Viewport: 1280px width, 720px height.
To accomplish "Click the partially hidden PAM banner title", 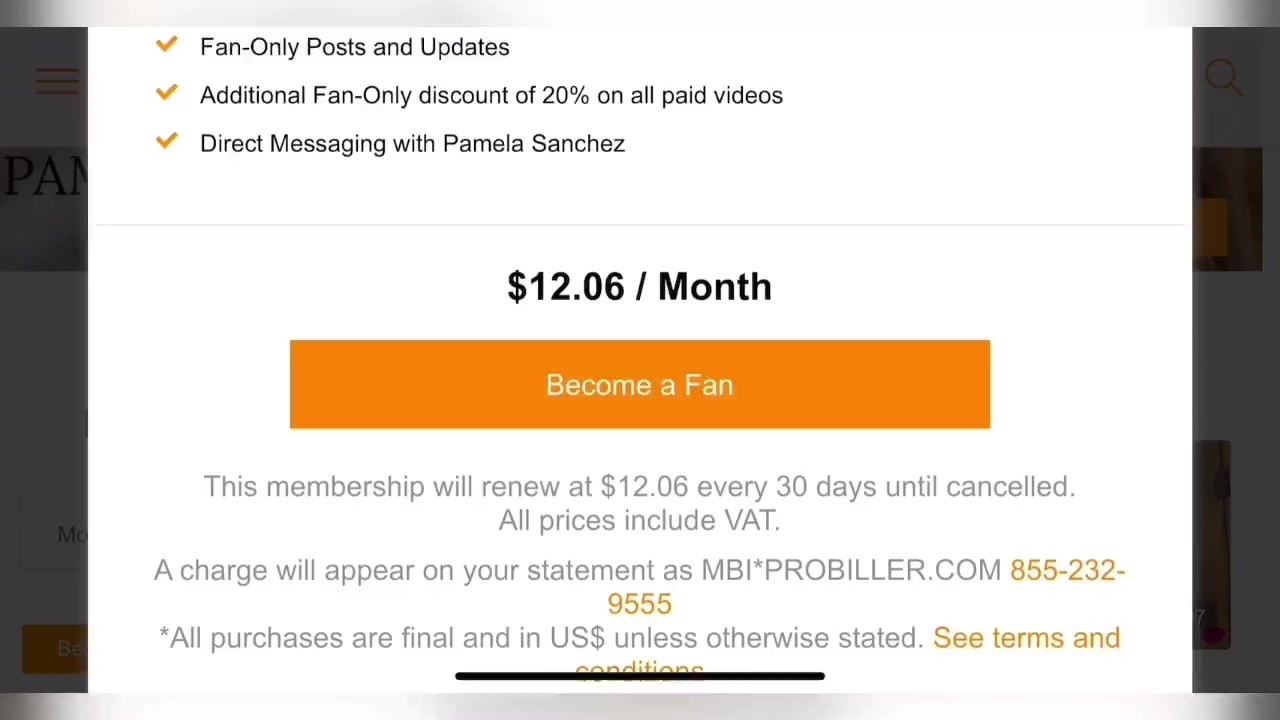I will (45, 178).
